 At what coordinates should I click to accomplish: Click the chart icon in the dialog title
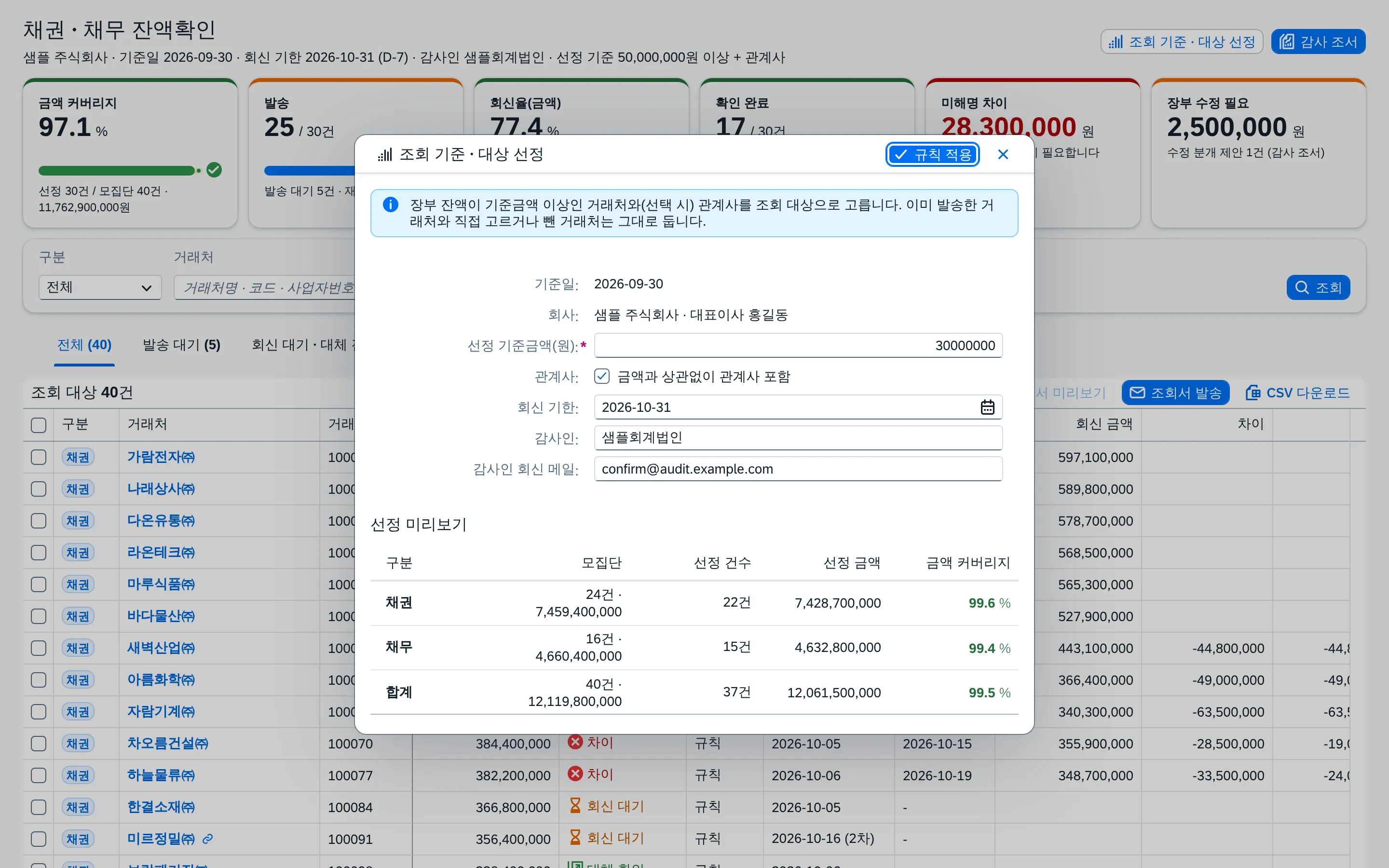pos(385,154)
